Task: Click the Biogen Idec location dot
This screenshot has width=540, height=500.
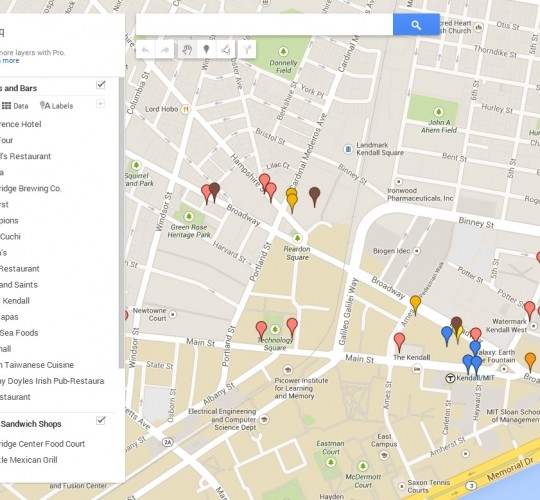Action: point(417,251)
